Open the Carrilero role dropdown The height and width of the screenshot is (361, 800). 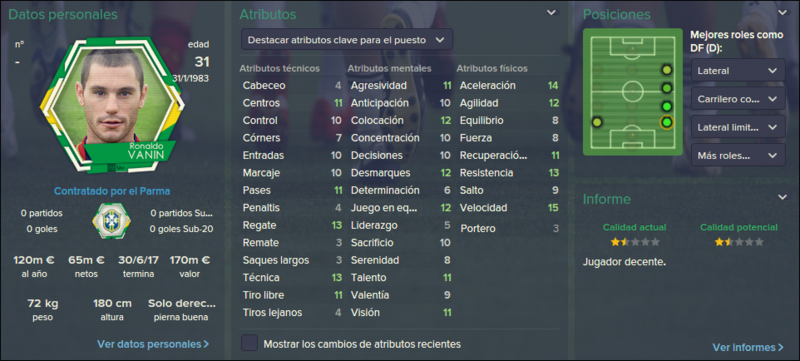[738, 98]
